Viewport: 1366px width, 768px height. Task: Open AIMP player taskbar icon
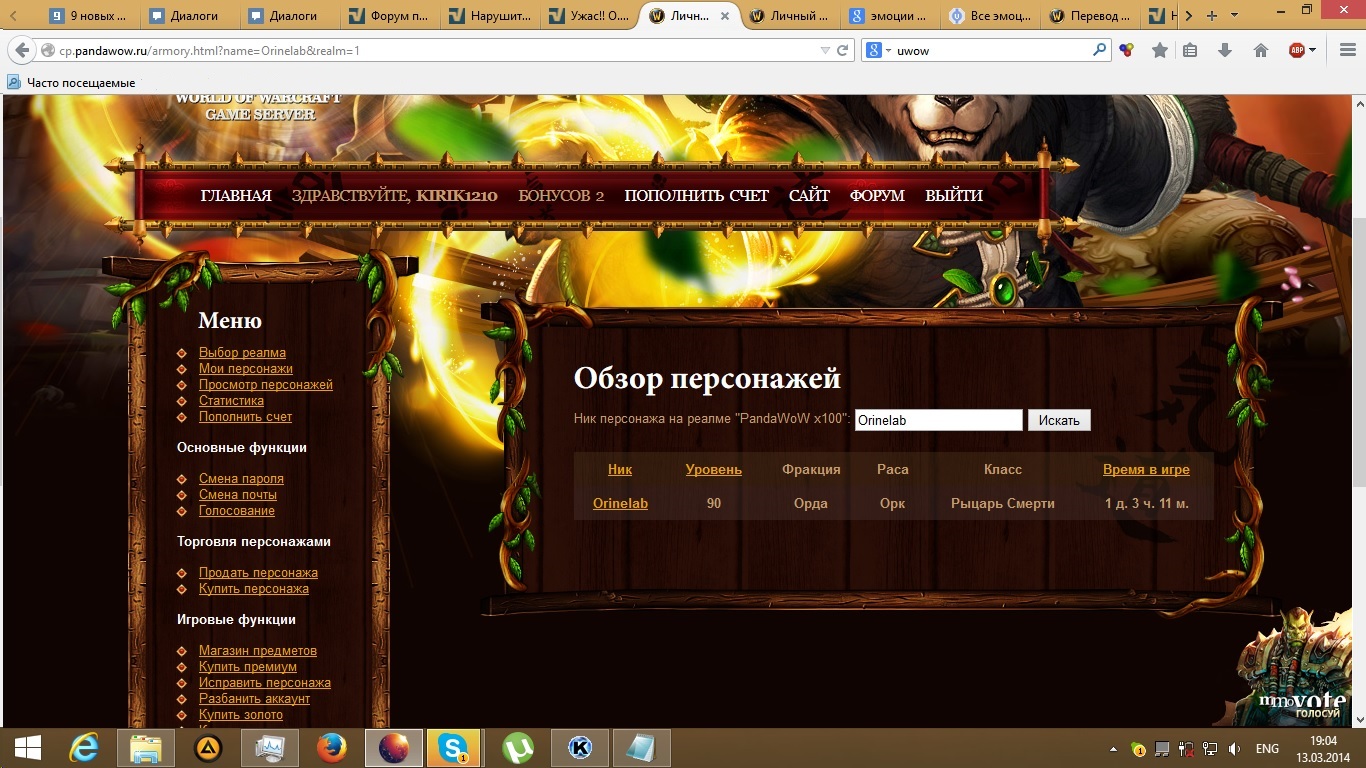click(208, 748)
